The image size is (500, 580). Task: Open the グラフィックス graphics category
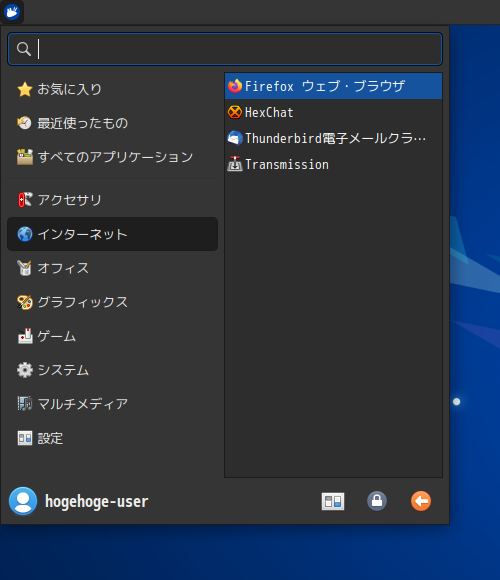pyautogui.click(x=112, y=302)
